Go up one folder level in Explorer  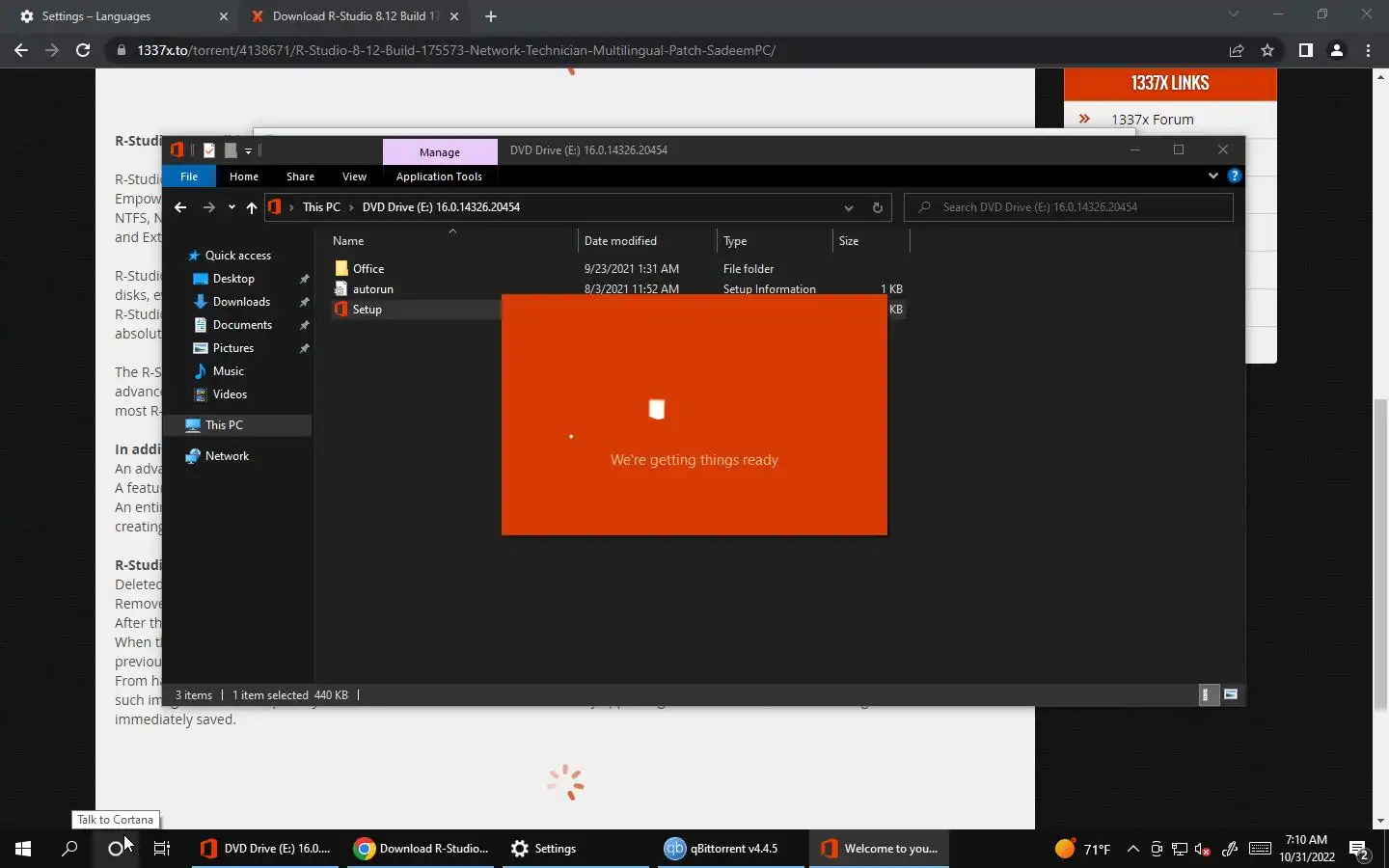pos(252,207)
